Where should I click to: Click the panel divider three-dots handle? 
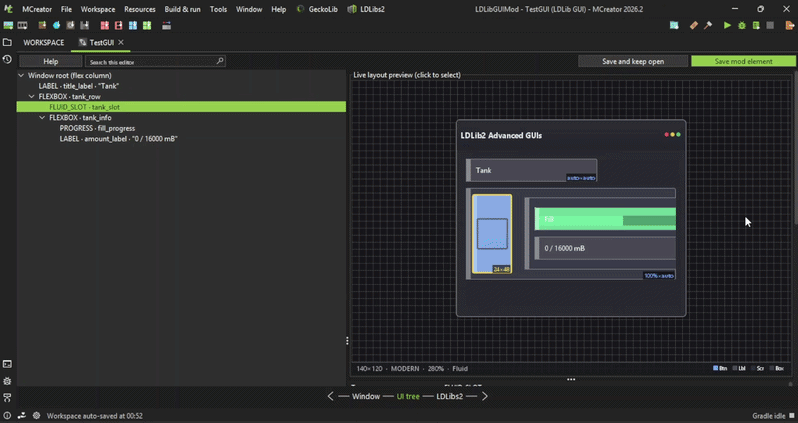[348, 341]
